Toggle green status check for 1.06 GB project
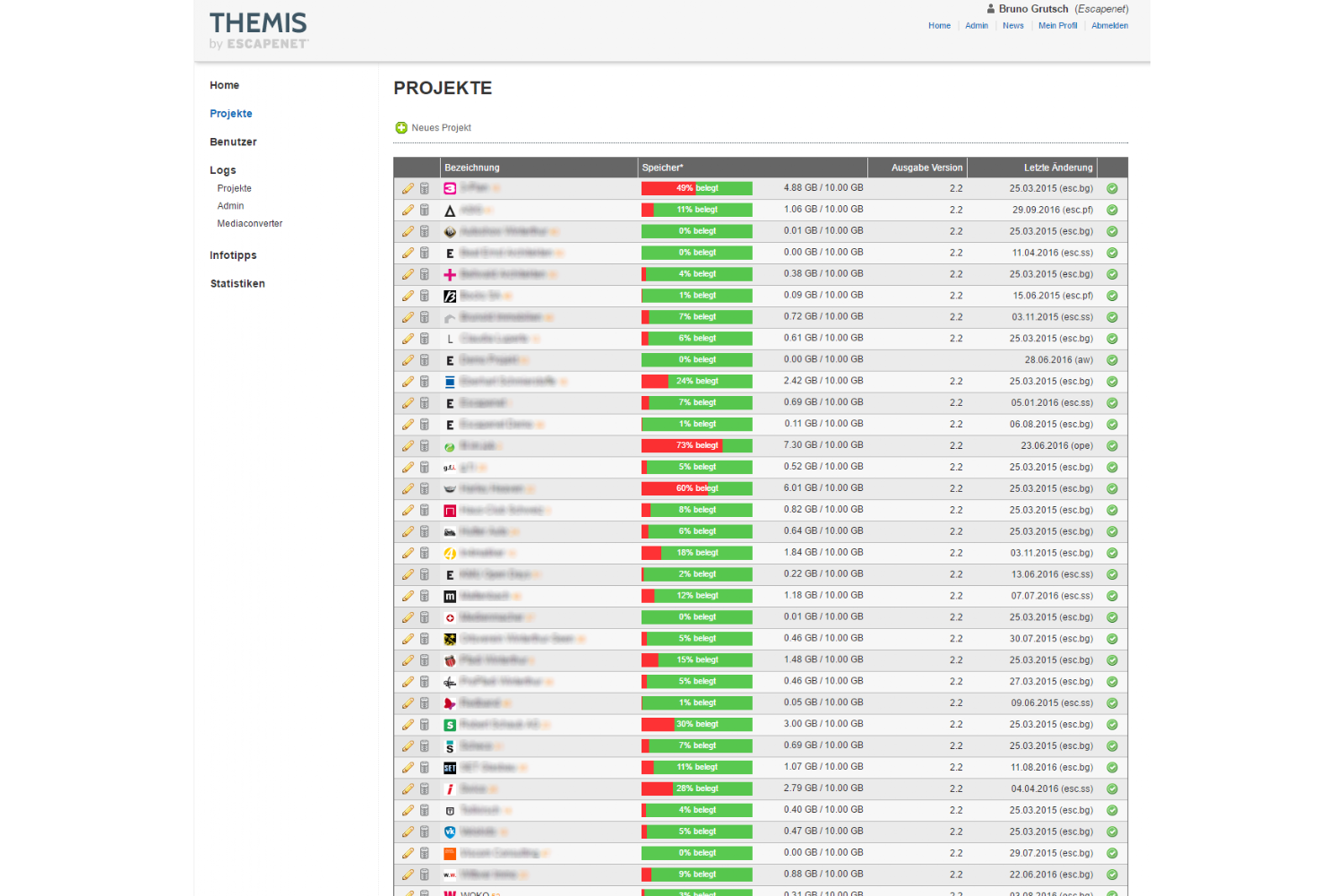The height and width of the screenshot is (896, 1344). [1112, 210]
